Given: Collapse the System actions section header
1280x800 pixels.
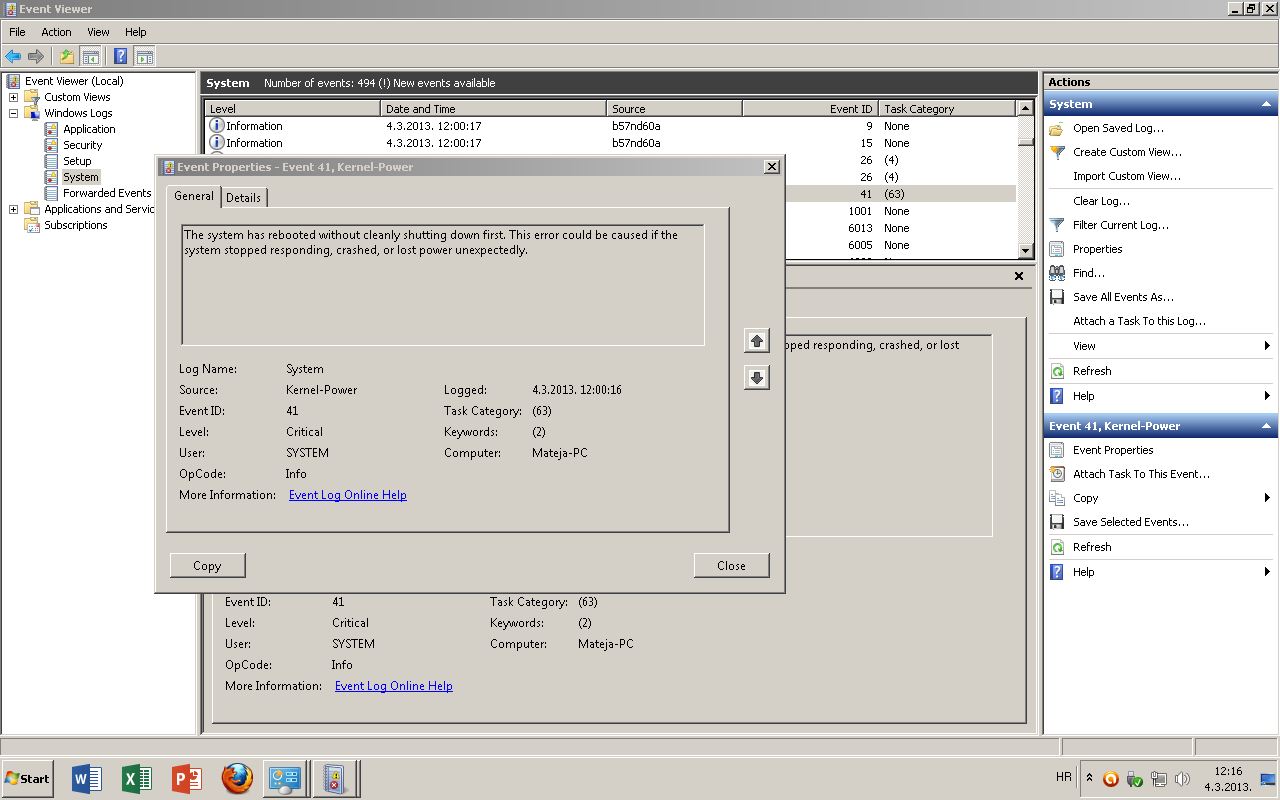Looking at the screenshot, I should coord(1266,104).
